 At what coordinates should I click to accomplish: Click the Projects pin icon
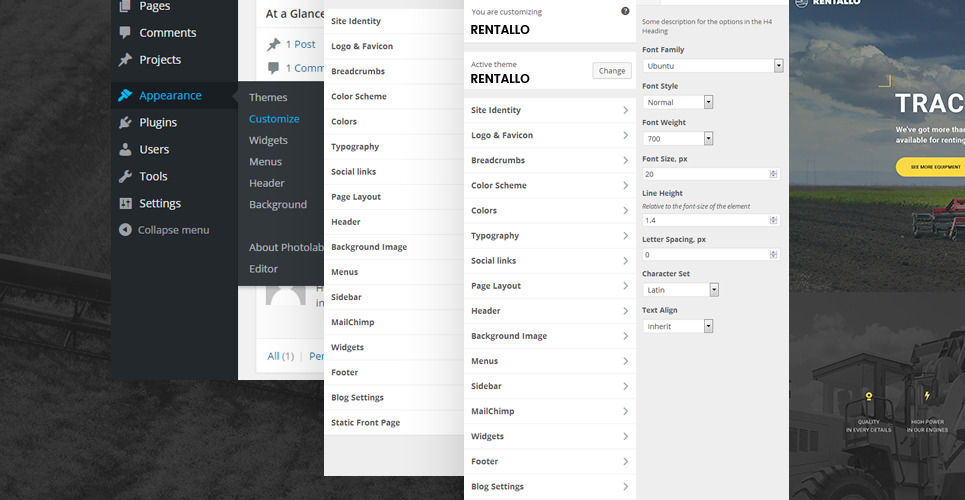[125, 60]
